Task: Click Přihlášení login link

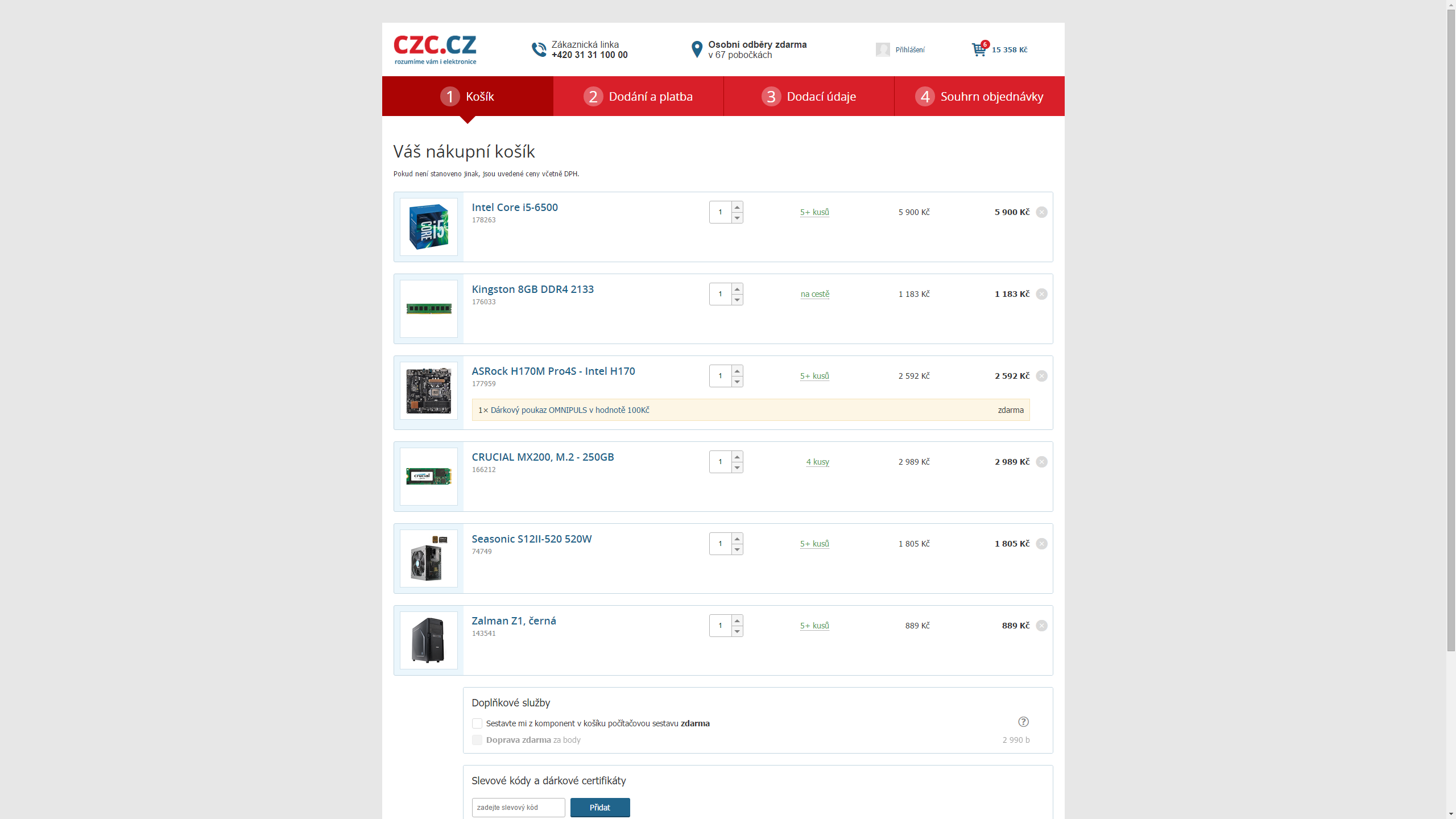Action: (x=910, y=50)
